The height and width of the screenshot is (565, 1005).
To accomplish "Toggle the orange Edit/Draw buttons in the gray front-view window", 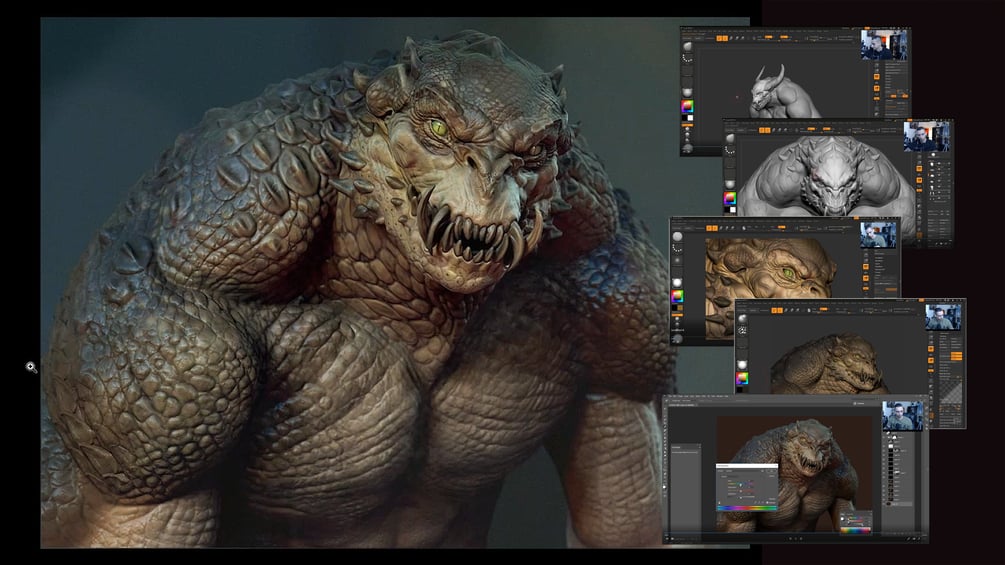I will [764, 130].
